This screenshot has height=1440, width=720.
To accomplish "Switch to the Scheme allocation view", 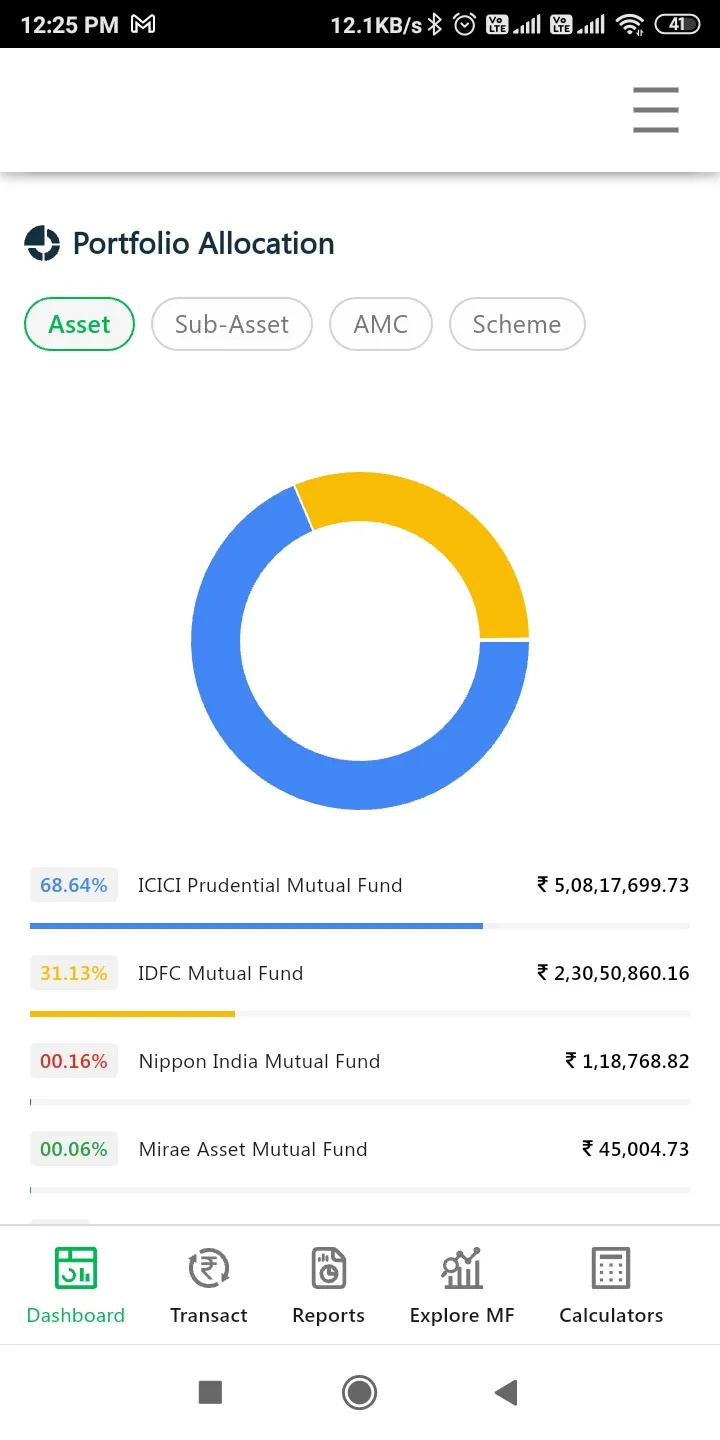I will (x=516, y=324).
